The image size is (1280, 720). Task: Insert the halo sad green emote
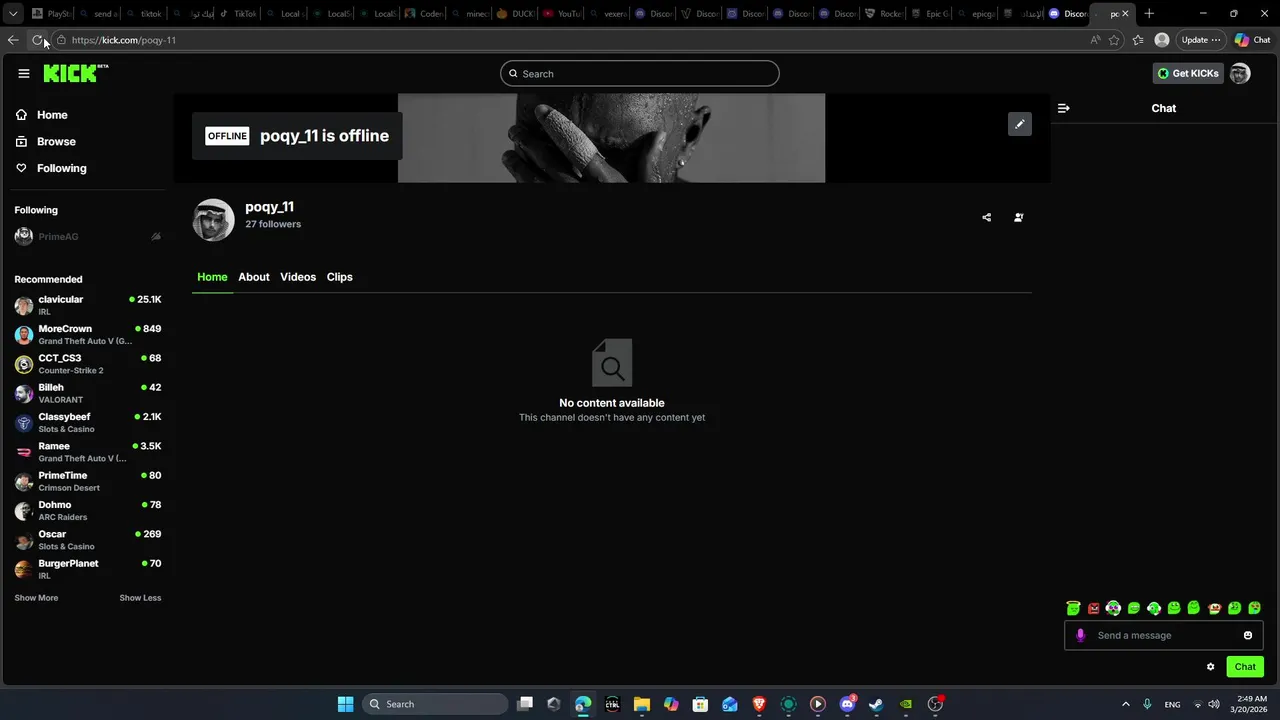(x=1073, y=608)
